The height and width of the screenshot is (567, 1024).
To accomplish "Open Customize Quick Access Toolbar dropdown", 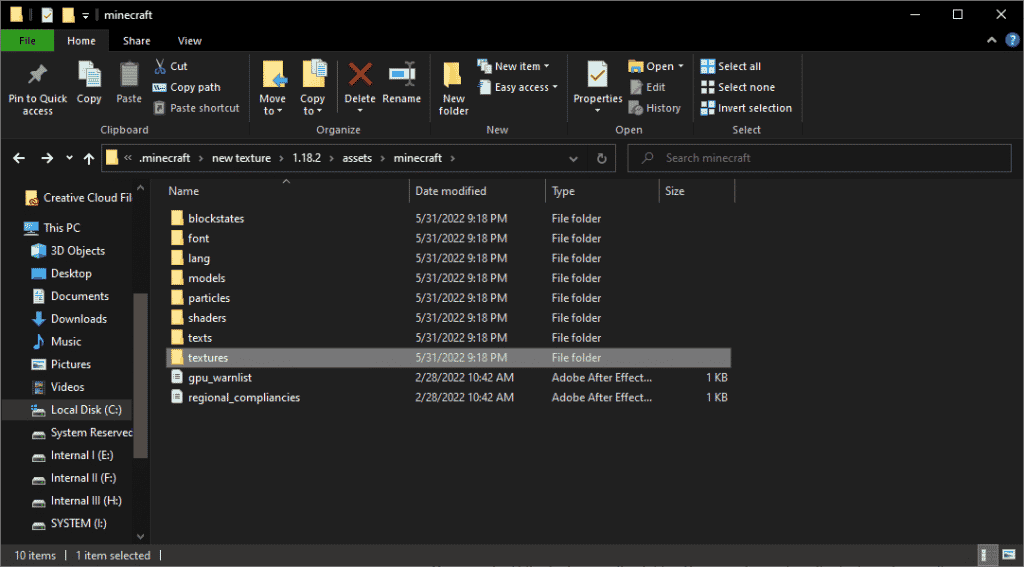I will pos(85,16).
